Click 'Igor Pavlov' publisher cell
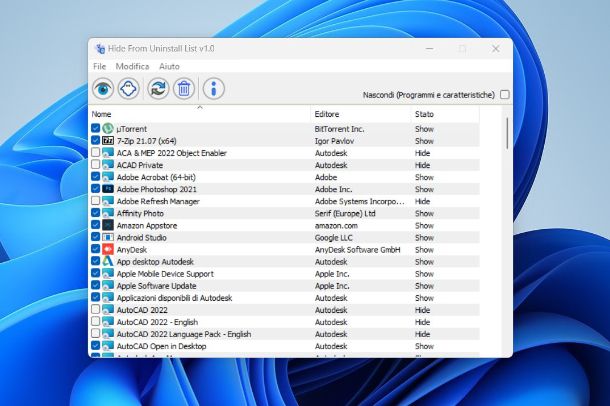Screen dimensions: 610x406 tap(334, 141)
